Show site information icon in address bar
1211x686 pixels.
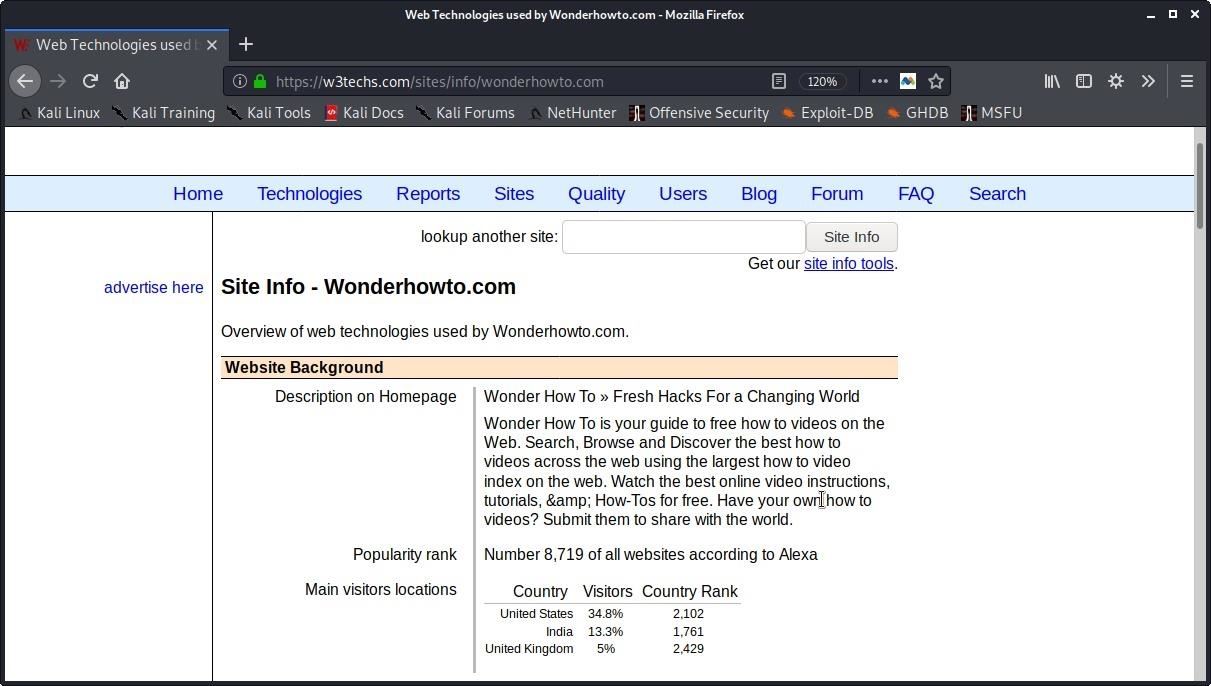[240, 81]
